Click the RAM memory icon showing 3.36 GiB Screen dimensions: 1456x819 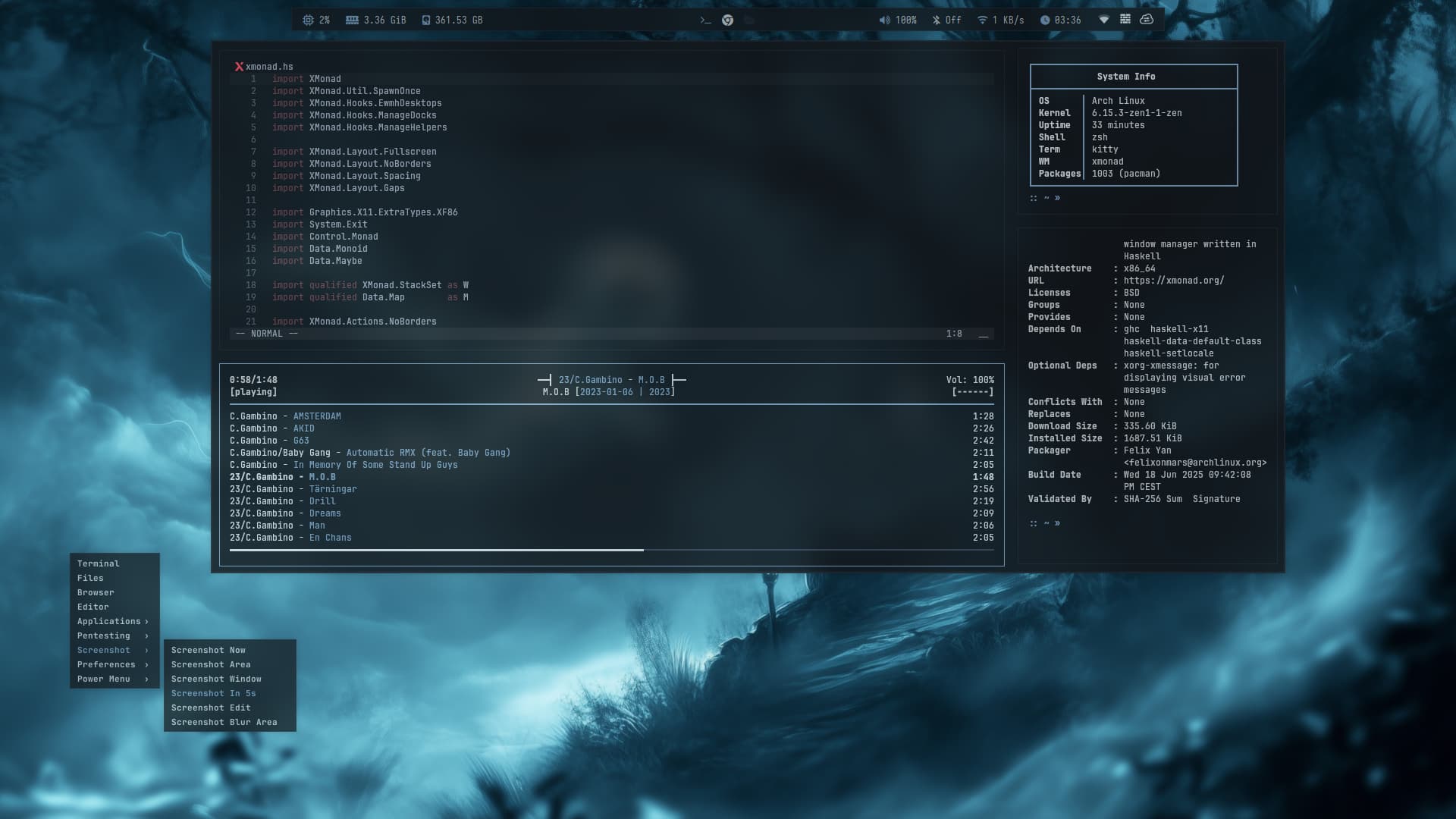coord(352,20)
